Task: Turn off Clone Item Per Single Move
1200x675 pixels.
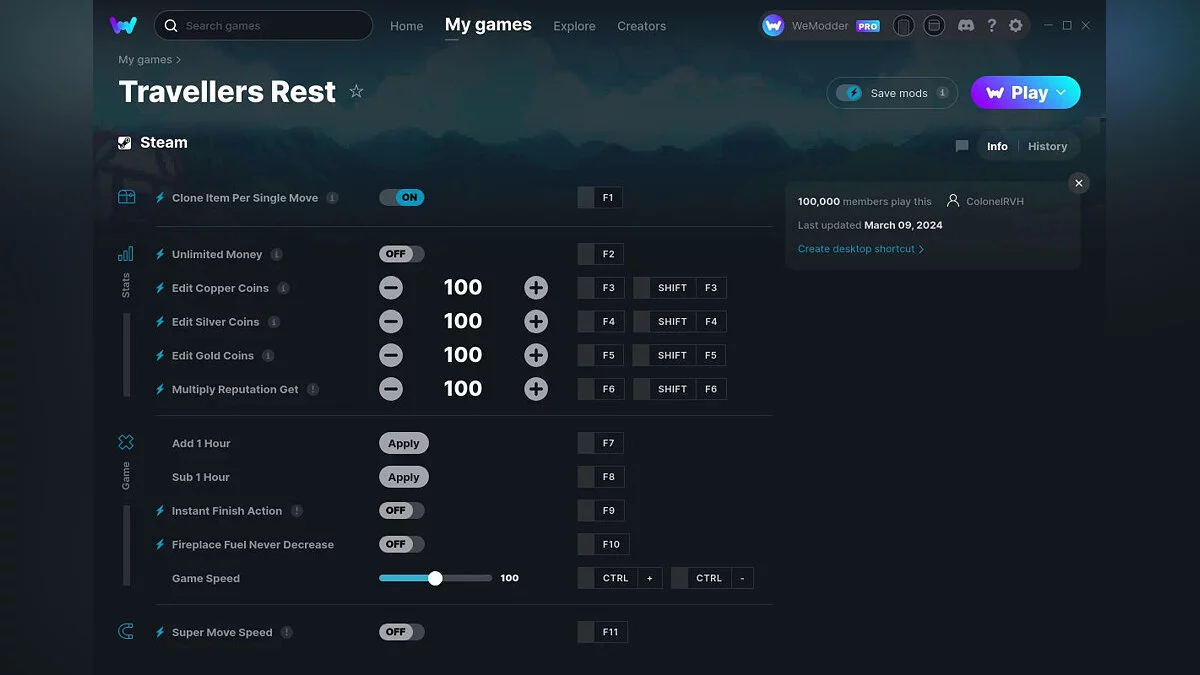Action: point(402,198)
